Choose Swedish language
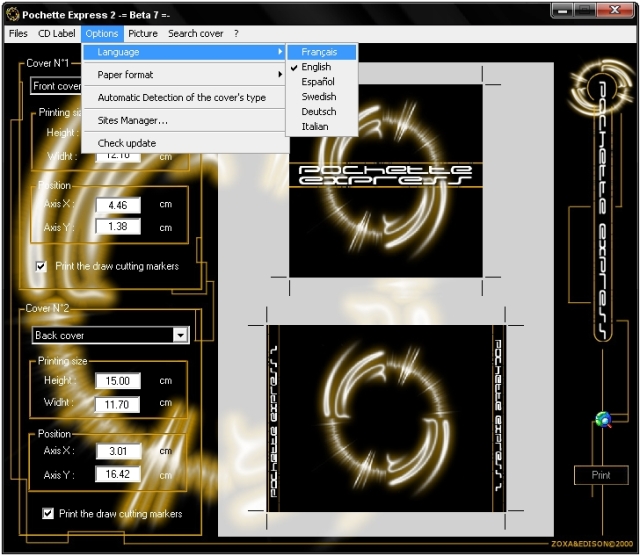 [x=322, y=97]
